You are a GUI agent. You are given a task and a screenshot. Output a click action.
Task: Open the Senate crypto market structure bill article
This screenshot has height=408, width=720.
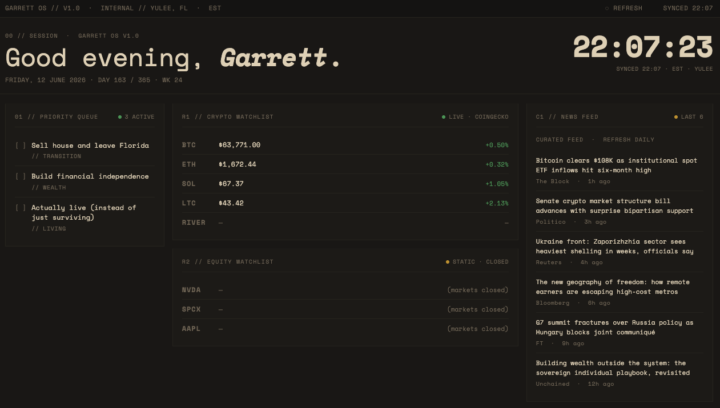pos(614,206)
